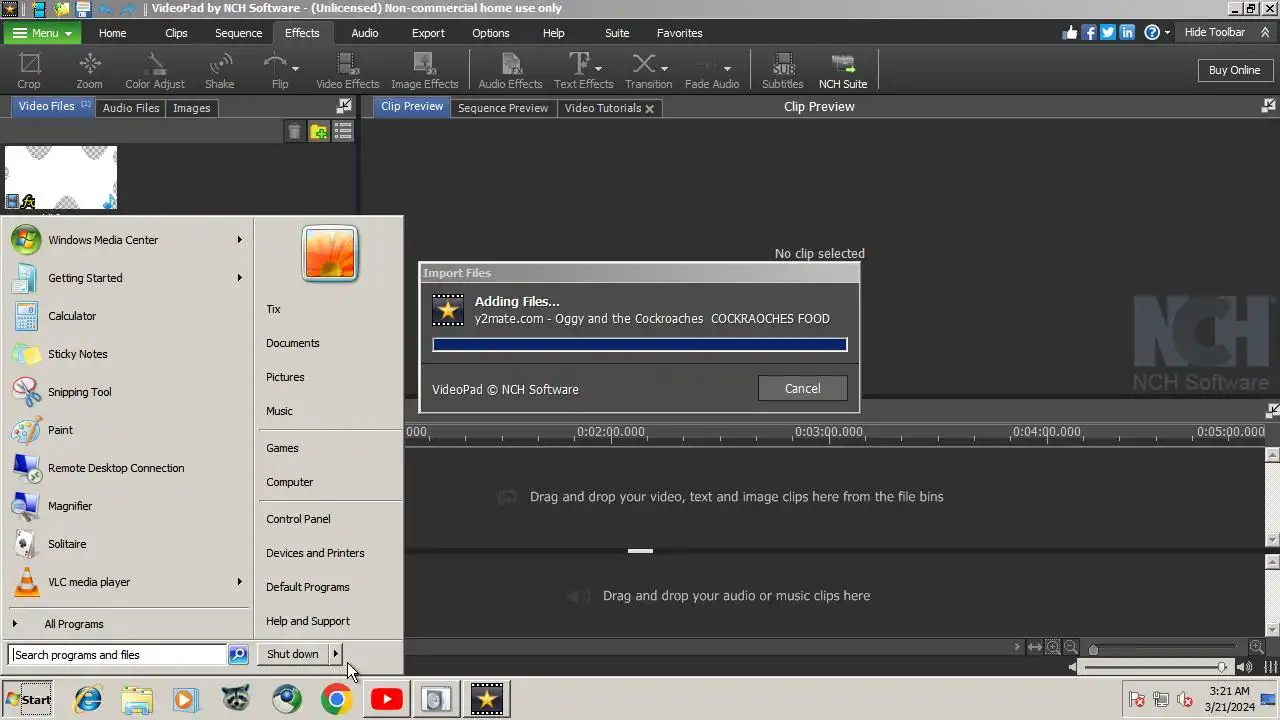
Task: Click the Flip effect icon
Action: 275,64
